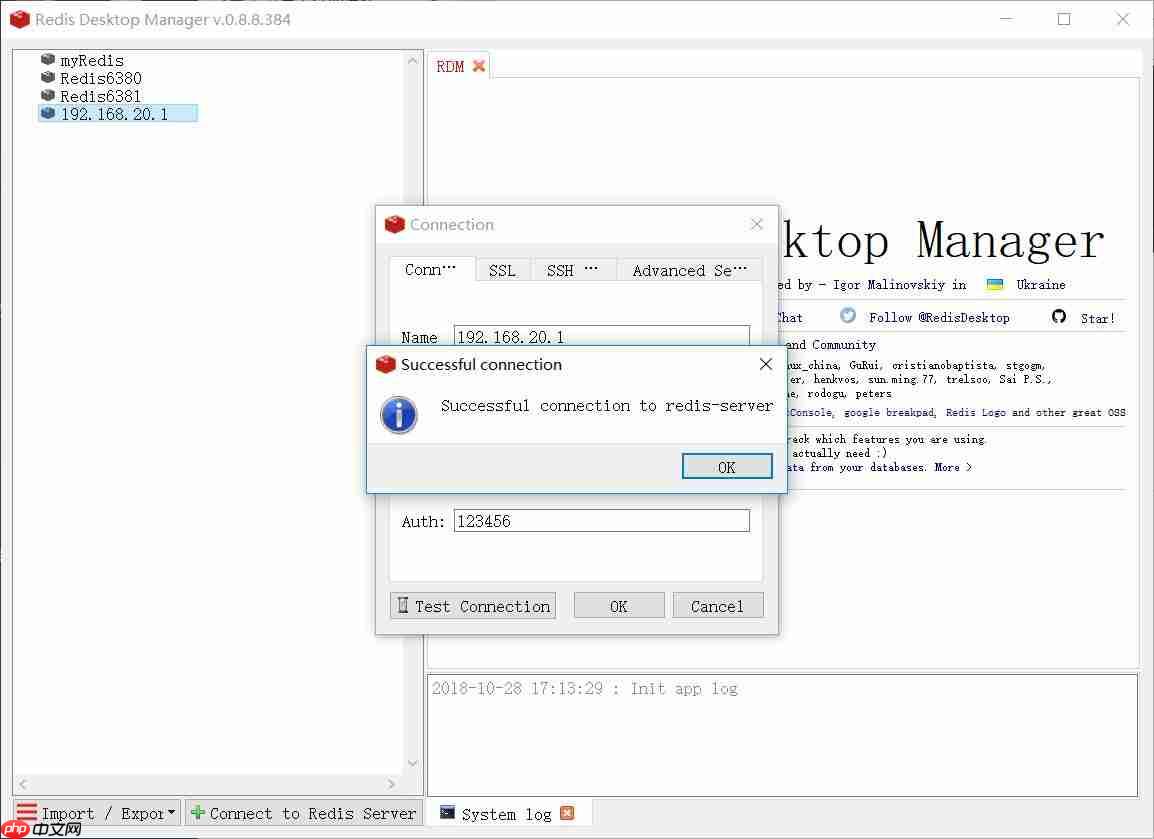Click OK in the Connection dialog
Screen dimensions: 1154x839
[x=619, y=606]
